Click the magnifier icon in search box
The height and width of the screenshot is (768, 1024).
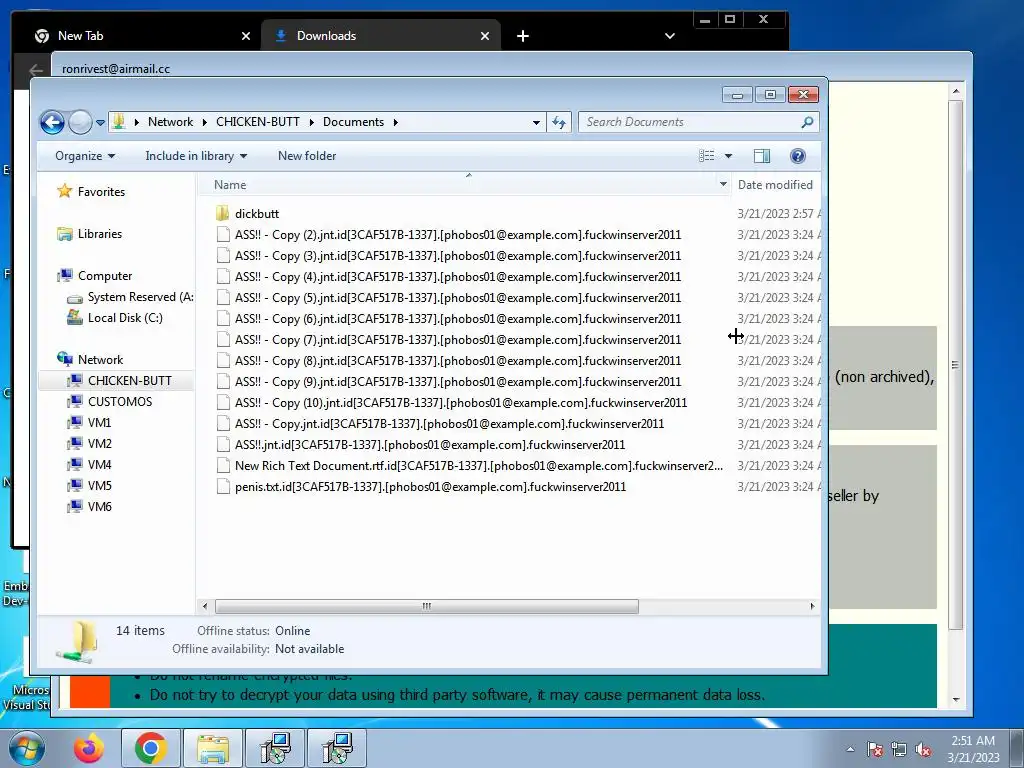tap(807, 122)
